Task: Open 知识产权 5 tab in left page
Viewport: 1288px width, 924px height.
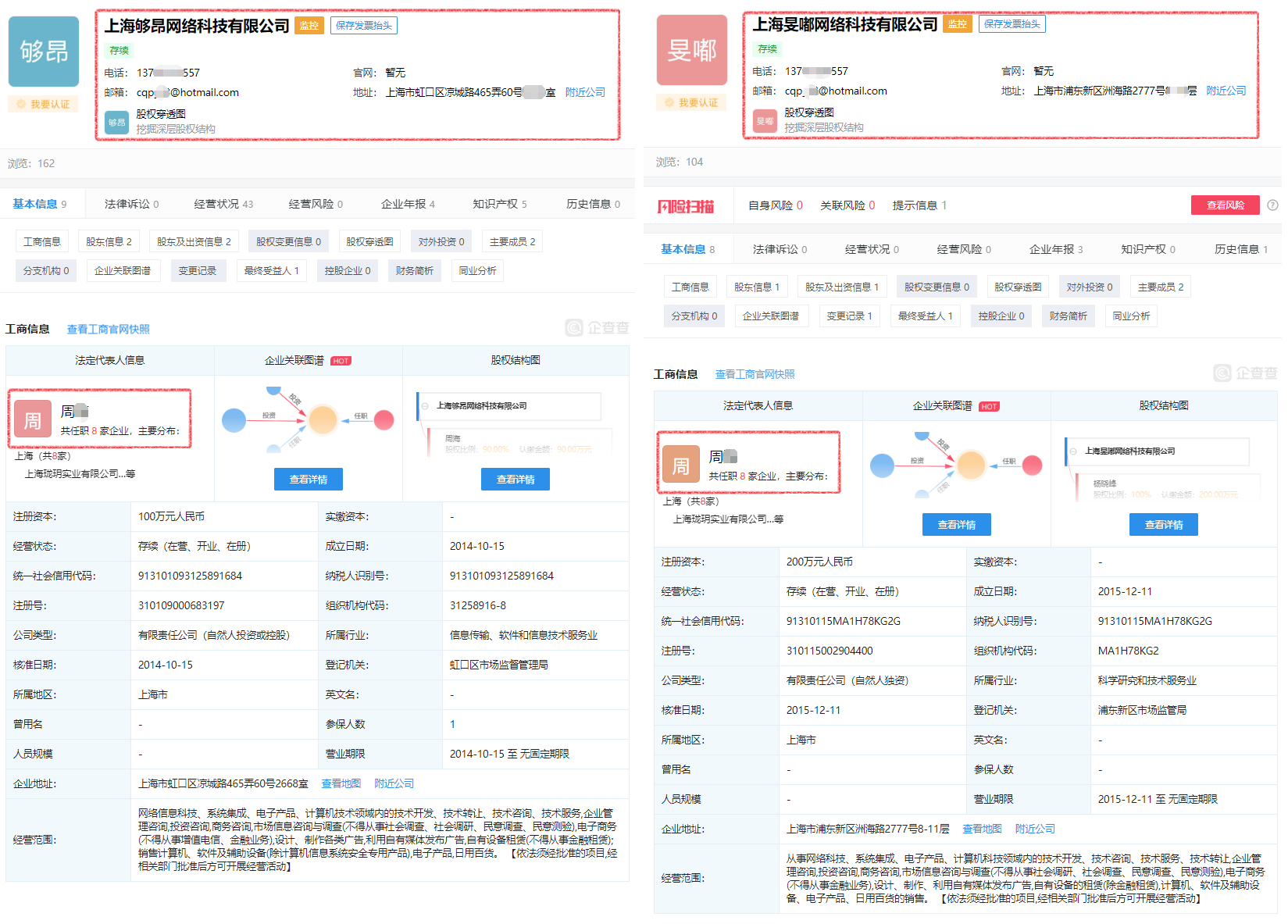Action: (x=500, y=204)
